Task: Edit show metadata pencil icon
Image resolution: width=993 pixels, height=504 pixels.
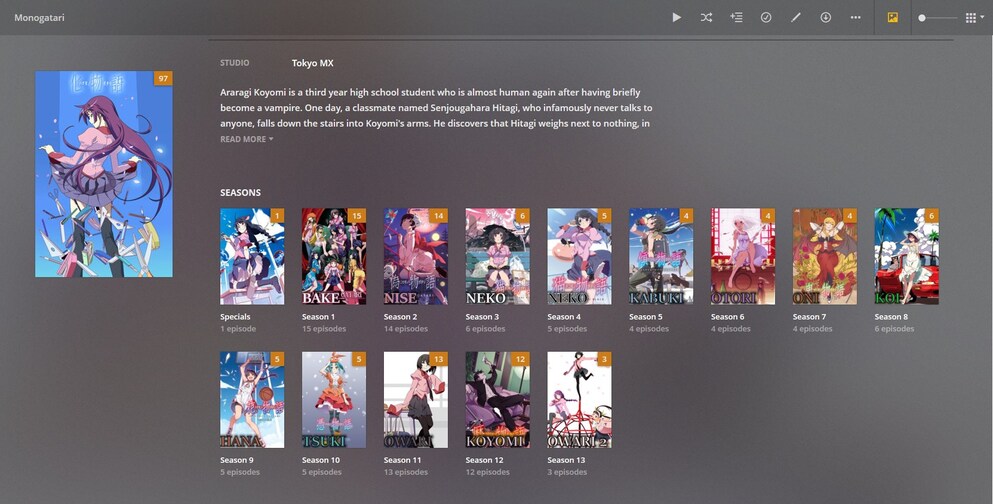Action: (x=796, y=18)
